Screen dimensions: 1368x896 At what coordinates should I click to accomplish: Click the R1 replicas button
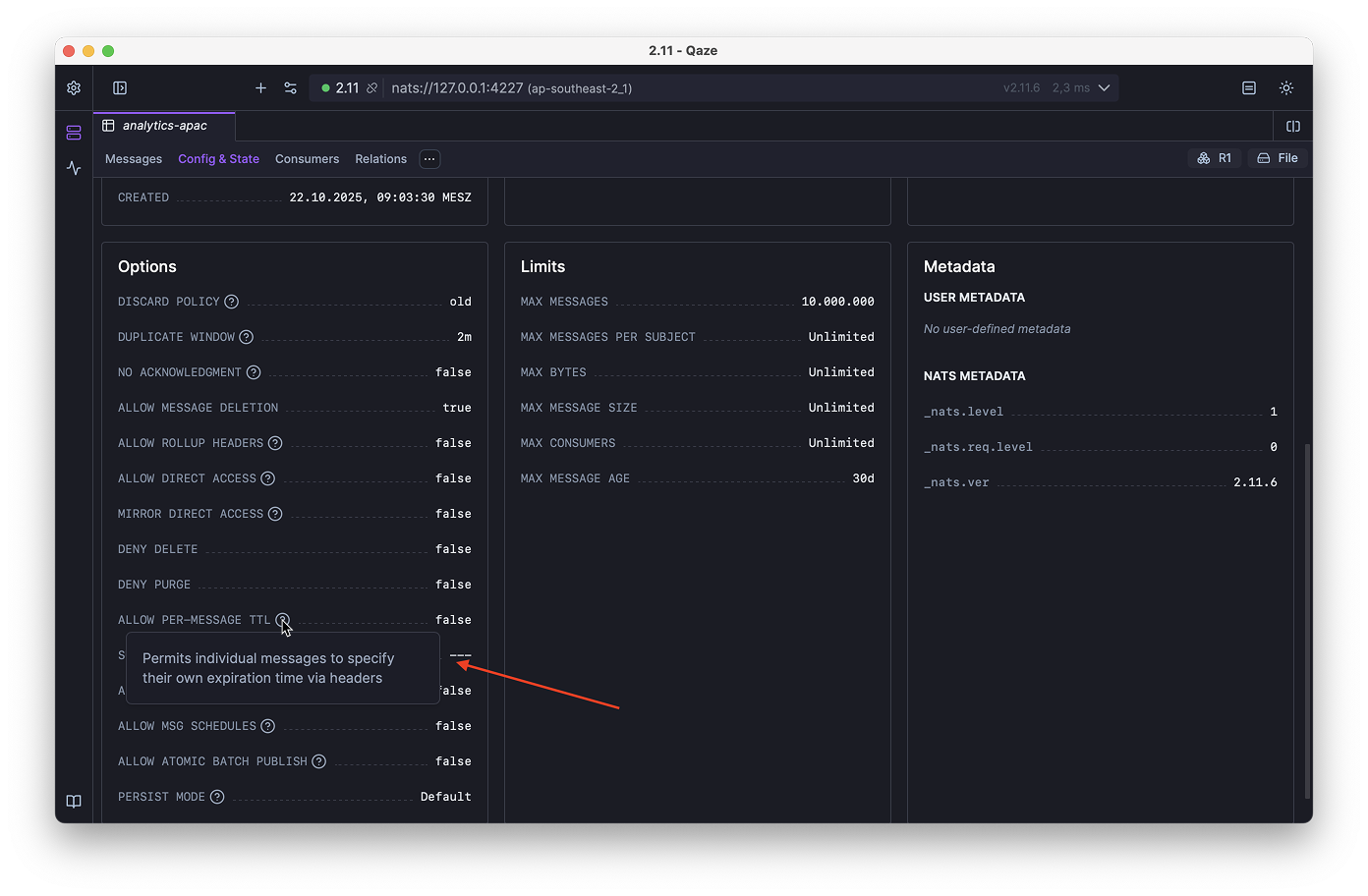[x=1214, y=157]
